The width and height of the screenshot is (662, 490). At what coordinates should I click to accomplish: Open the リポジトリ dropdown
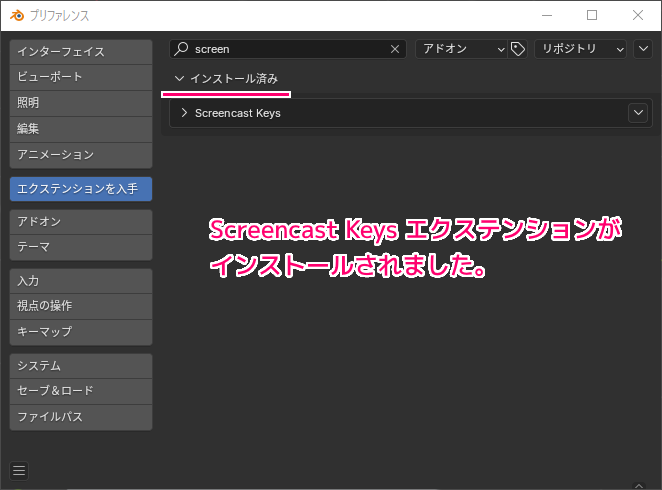[581, 49]
